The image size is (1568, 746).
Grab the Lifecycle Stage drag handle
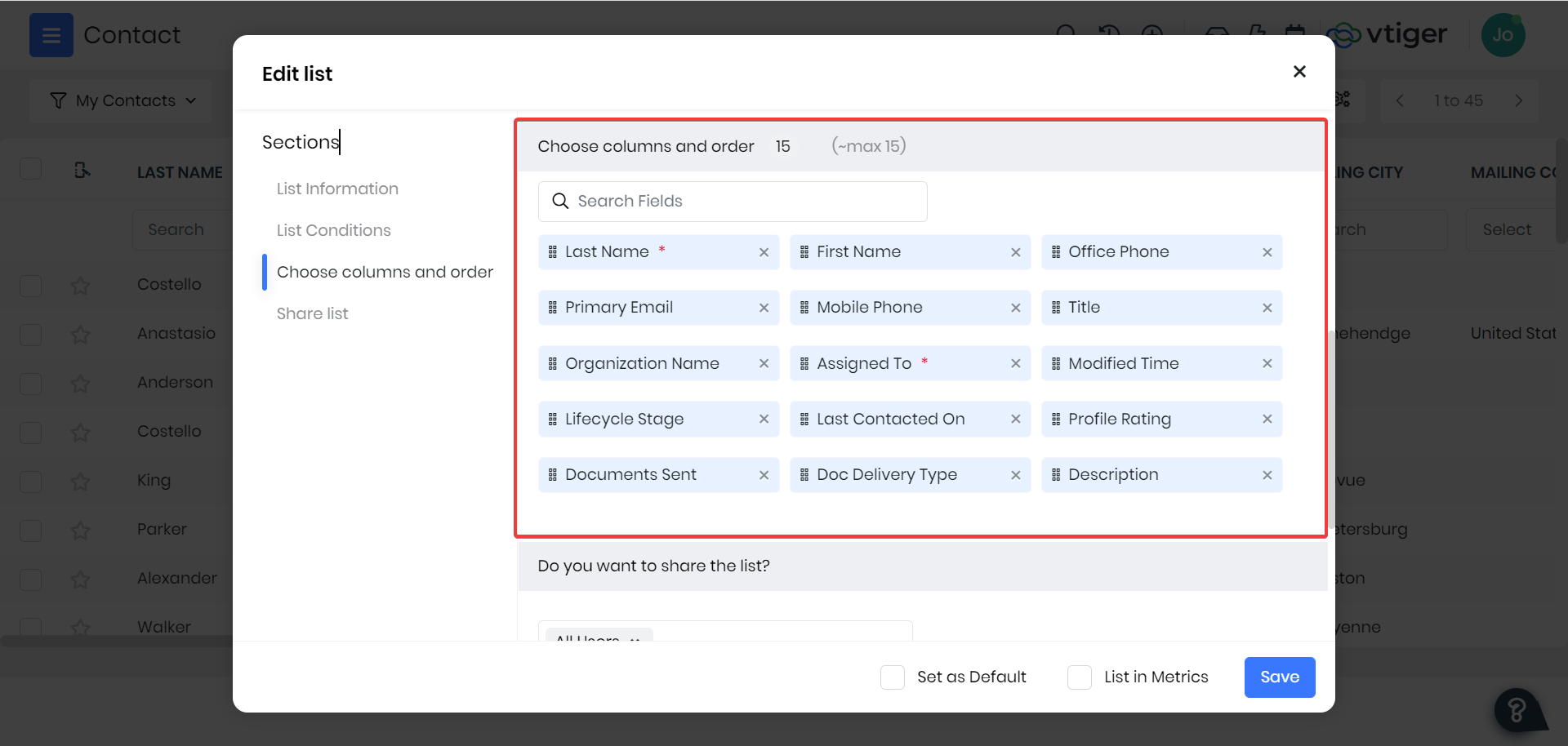point(553,419)
